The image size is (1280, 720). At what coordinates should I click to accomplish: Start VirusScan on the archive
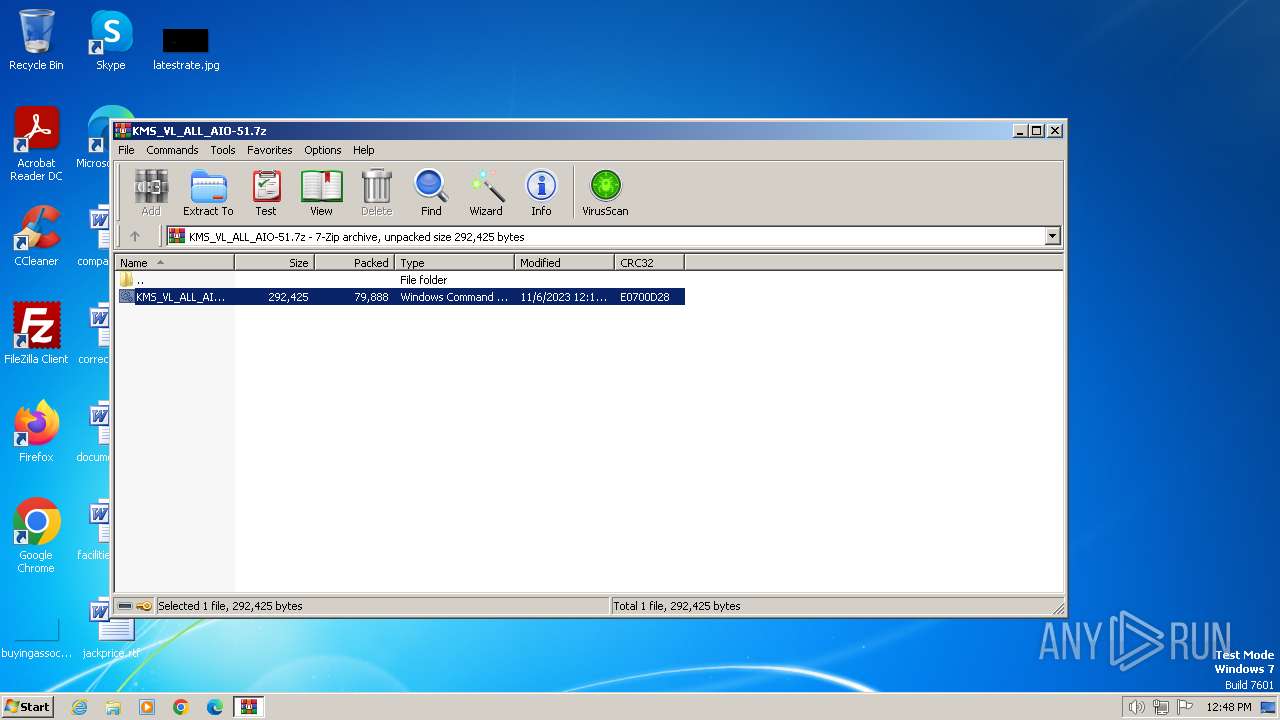(605, 193)
